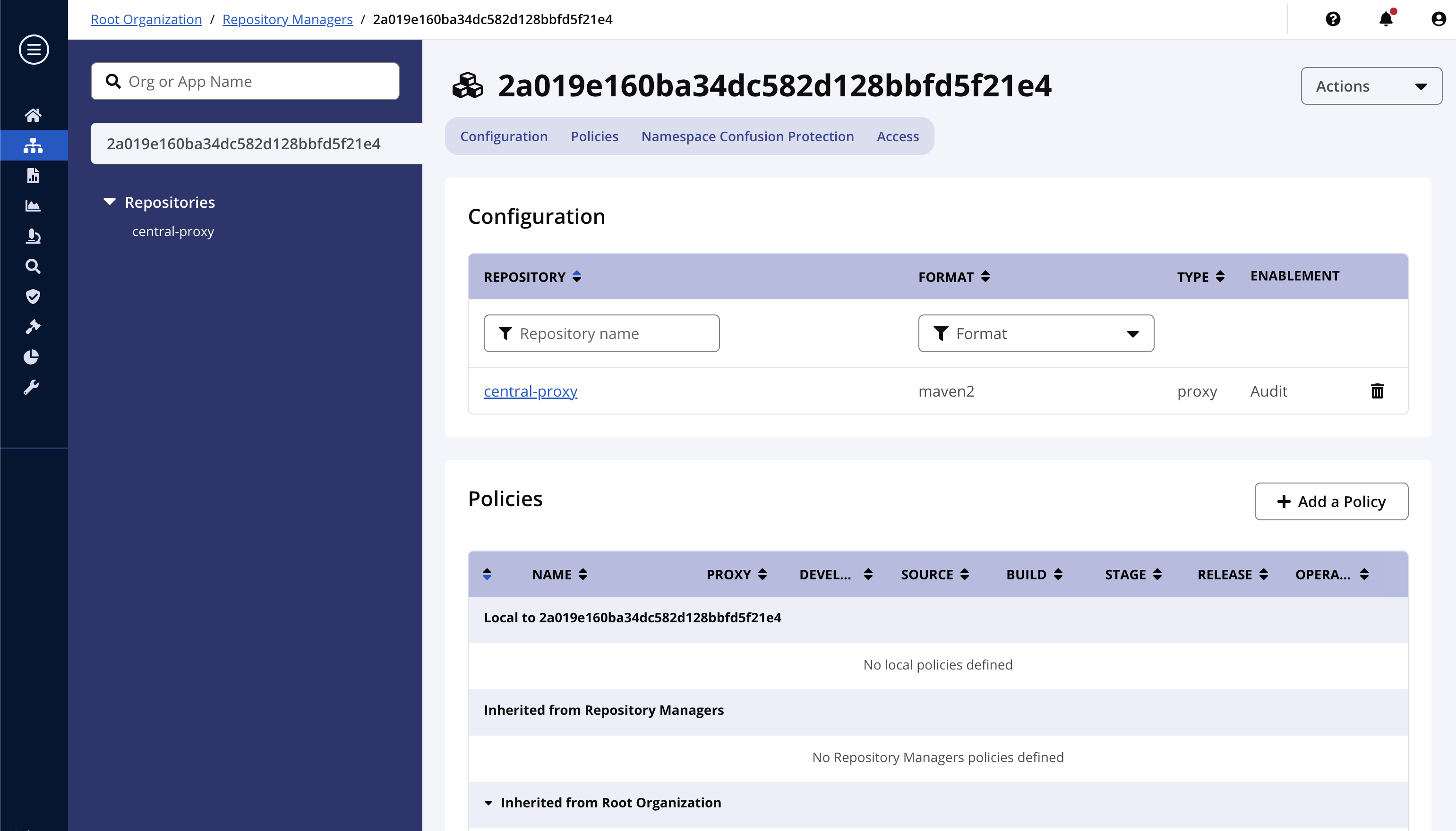
Task: Open the area chart trends icon
Action: tap(33, 206)
